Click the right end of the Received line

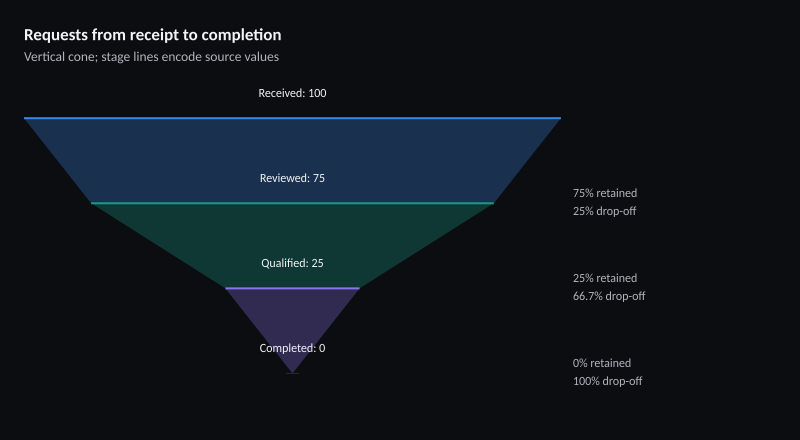tap(560, 118)
